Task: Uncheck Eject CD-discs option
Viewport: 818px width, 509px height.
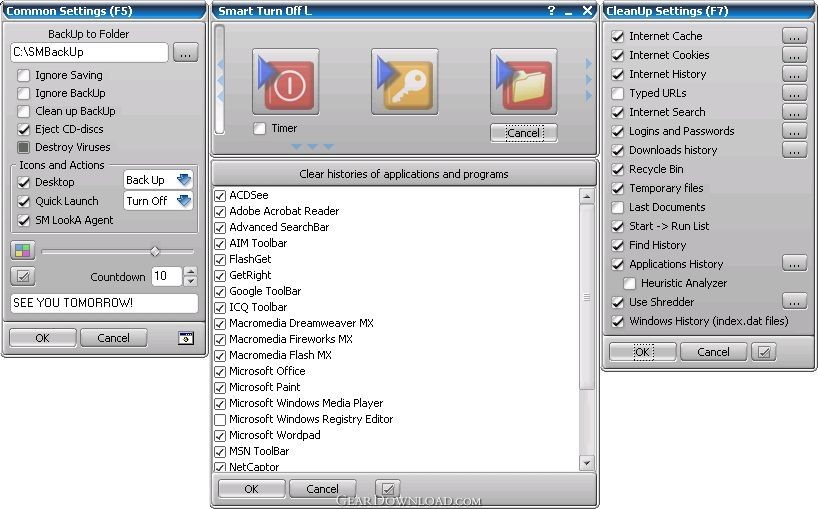Action: [23, 129]
